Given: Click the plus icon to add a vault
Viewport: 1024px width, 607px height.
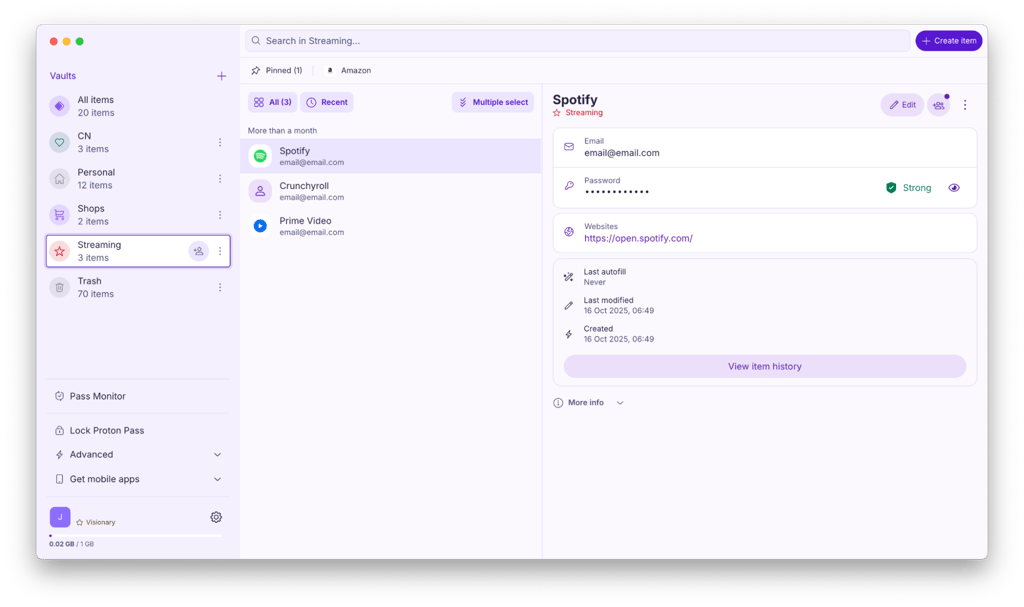Looking at the screenshot, I should pyautogui.click(x=221, y=76).
